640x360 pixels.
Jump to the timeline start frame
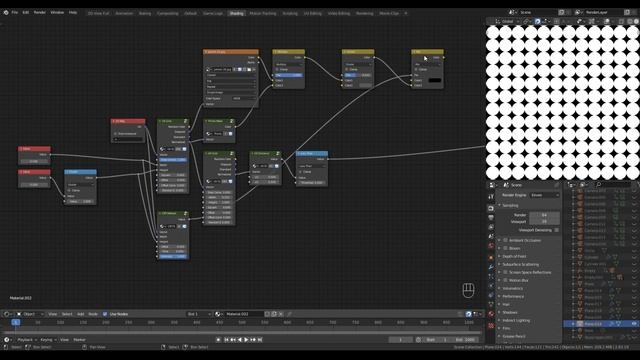[227, 340]
